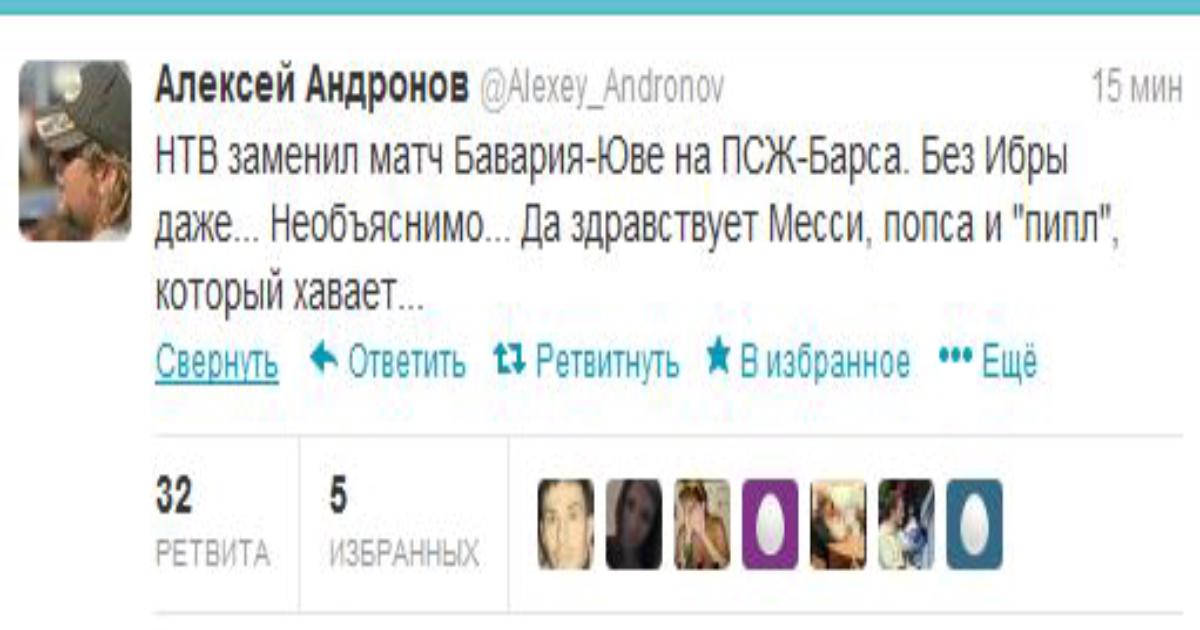Open the @Alexey_Andronov handle
The height and width of the screenshot is (630, 1200).
(602, 91)
